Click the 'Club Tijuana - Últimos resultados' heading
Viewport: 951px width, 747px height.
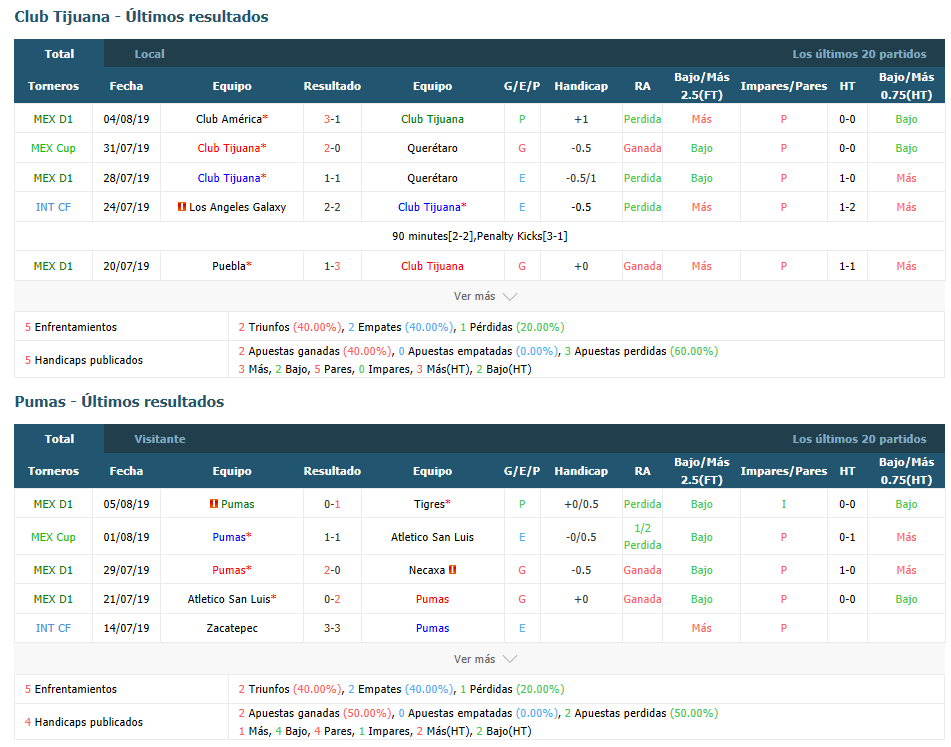[x=141, y=17]
